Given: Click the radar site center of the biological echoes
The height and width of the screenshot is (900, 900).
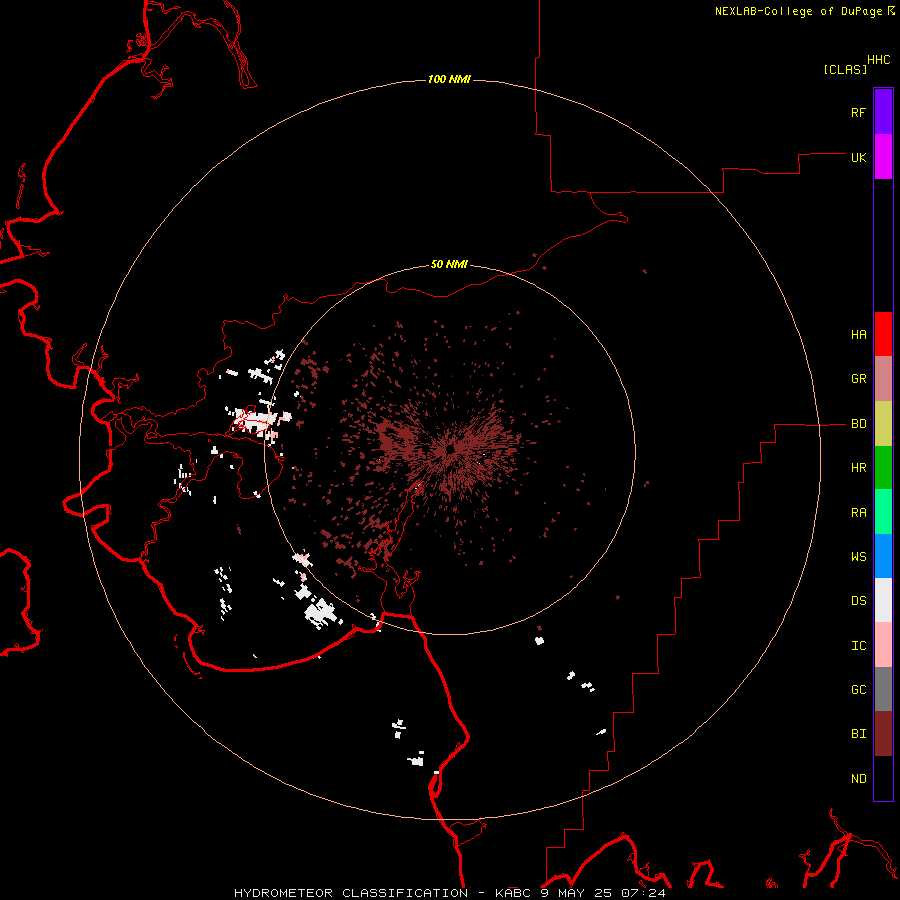Looking at the screenshot, I should [451, 448].
